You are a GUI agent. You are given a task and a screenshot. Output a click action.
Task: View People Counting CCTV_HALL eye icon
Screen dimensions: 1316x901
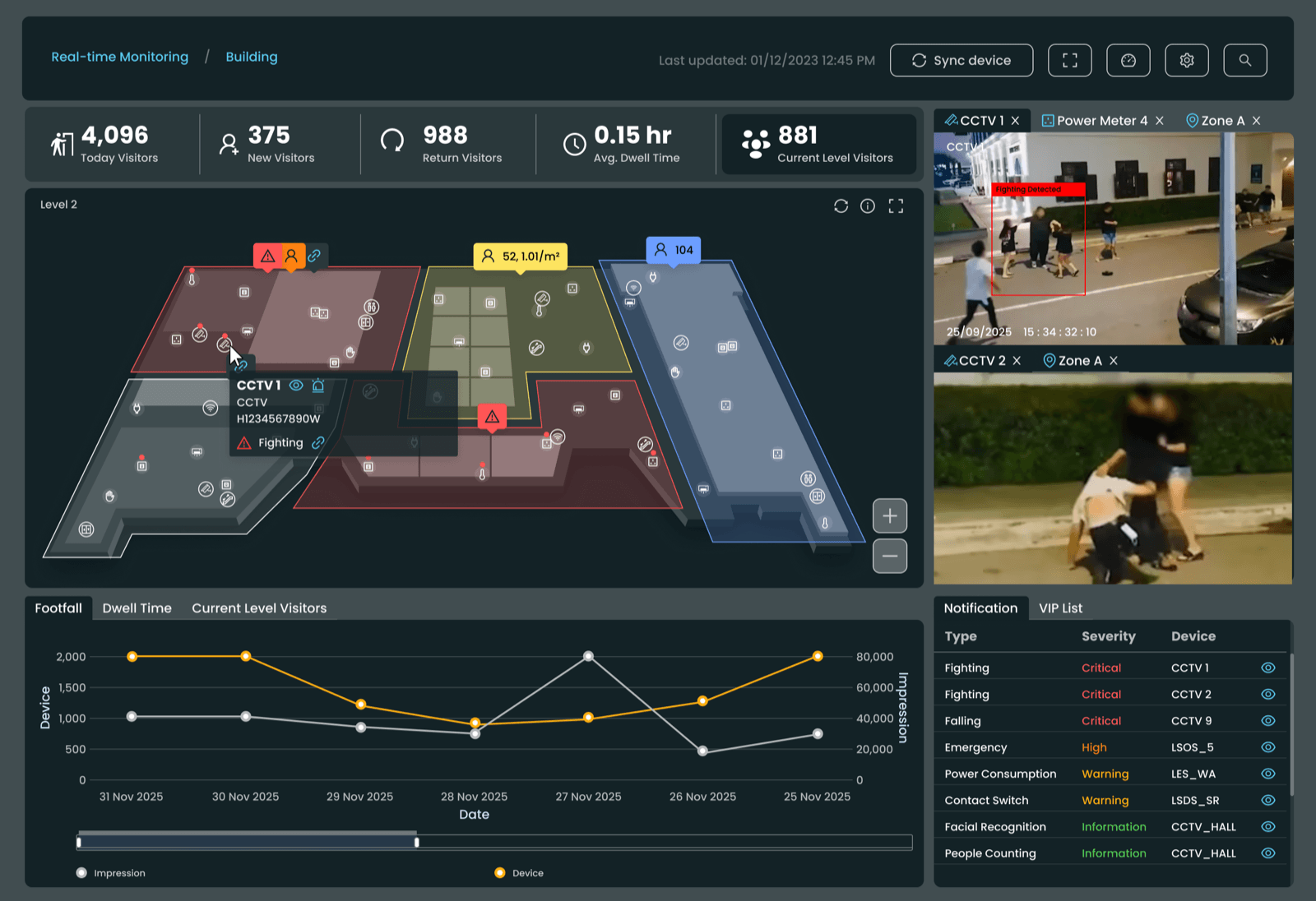point(1267,853)
